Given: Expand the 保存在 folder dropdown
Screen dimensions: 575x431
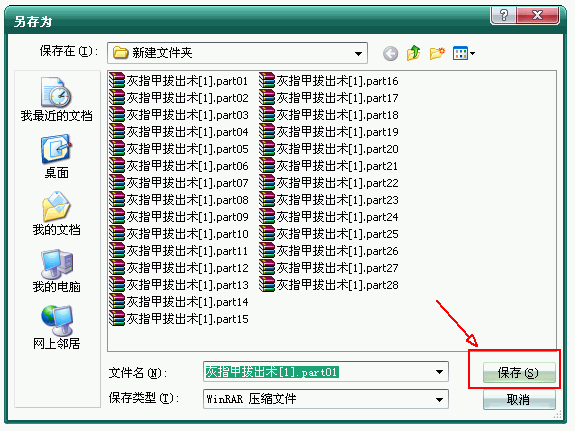Looking at the screenshot, I should pos(358,54).
